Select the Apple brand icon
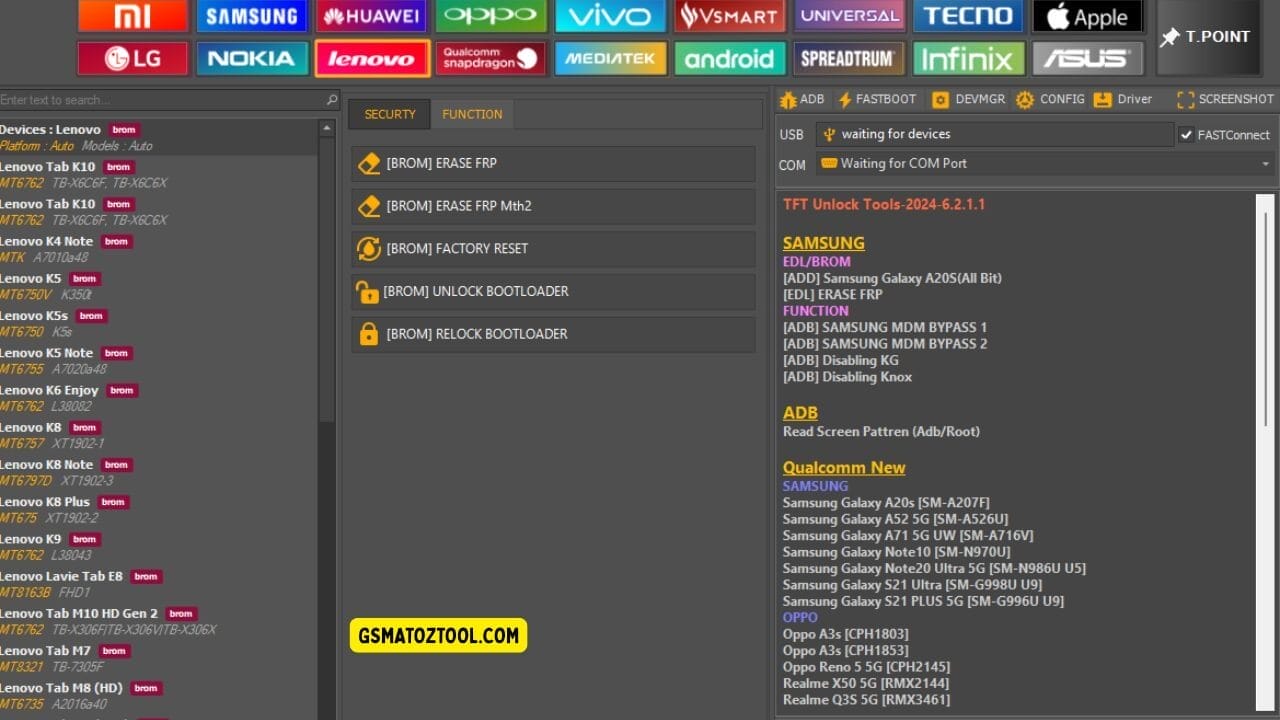 point(1088,16)
